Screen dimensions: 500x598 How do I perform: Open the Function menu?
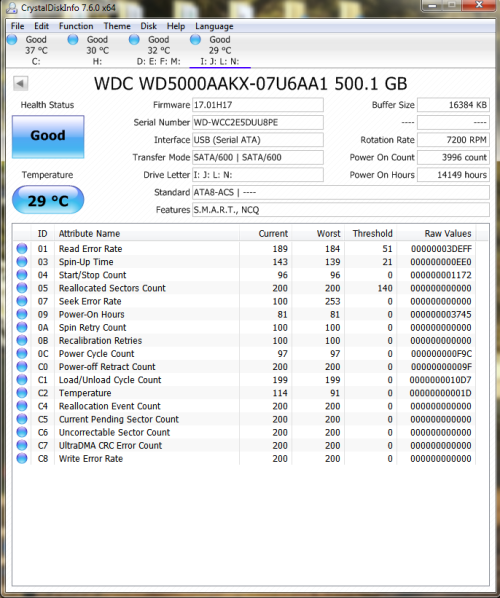pyautogui.click(x=76, y=26)
